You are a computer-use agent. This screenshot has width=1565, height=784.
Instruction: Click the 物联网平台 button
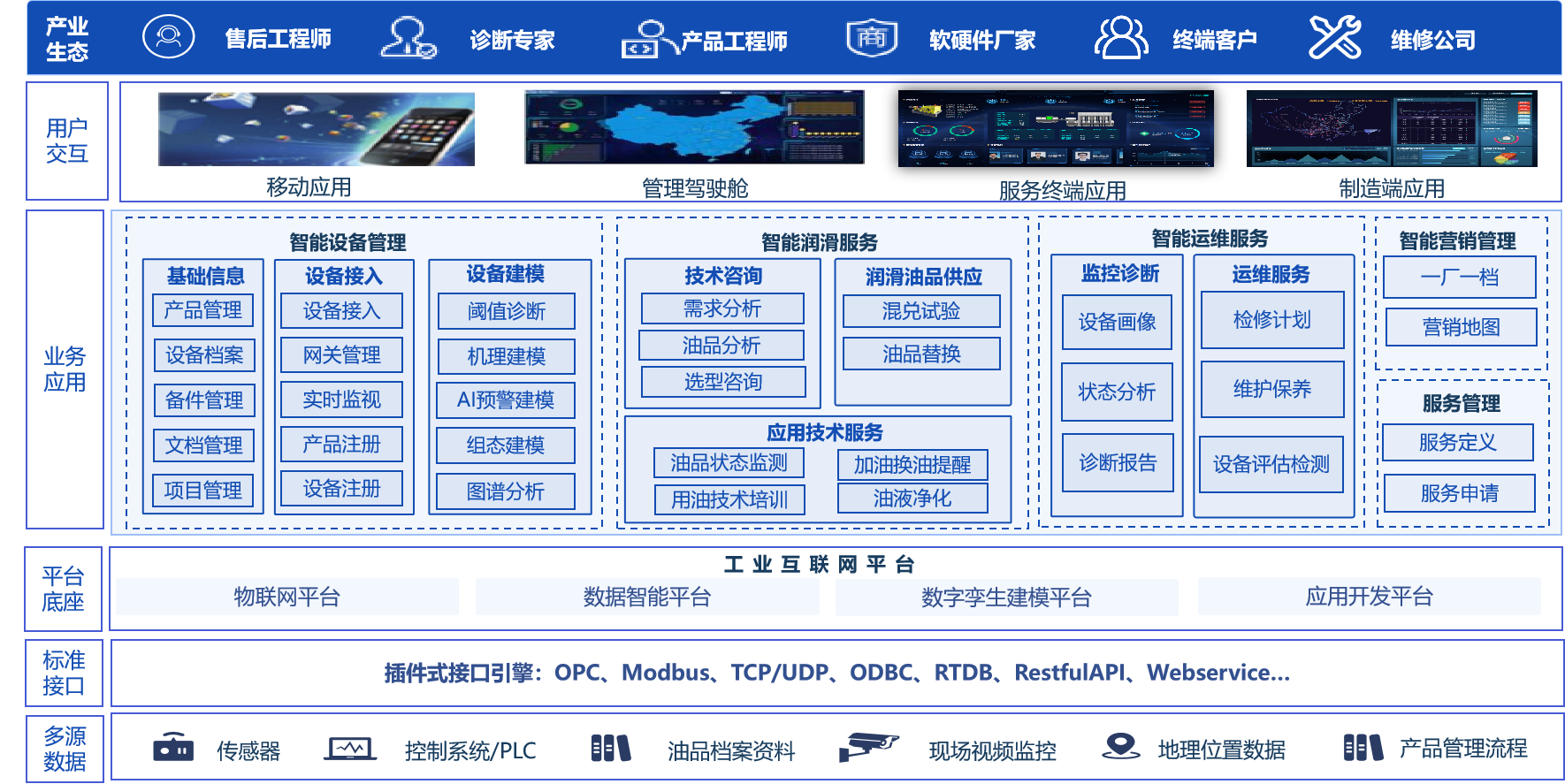click(x=286, y=598)
